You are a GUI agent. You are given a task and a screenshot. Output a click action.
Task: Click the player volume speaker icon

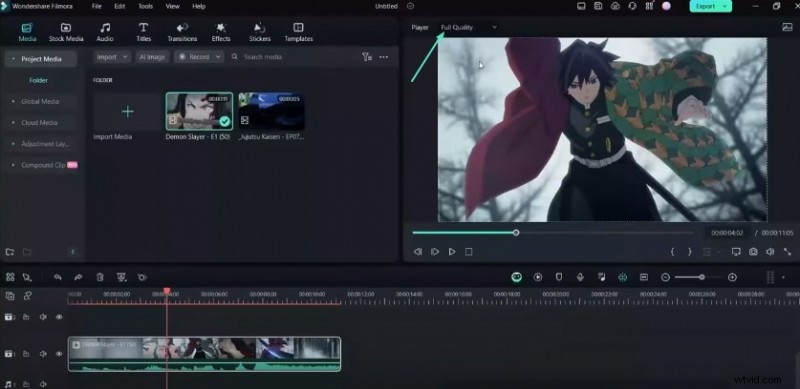[x=770, y=252]
